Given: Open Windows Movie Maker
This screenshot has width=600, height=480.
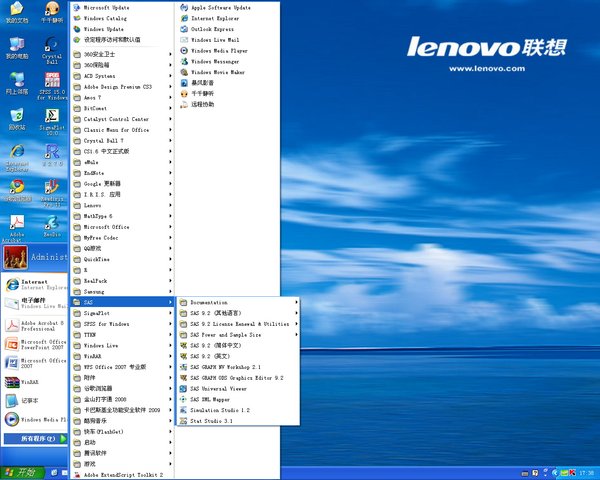Looking at the screenshot, I should tap(227, 72).
